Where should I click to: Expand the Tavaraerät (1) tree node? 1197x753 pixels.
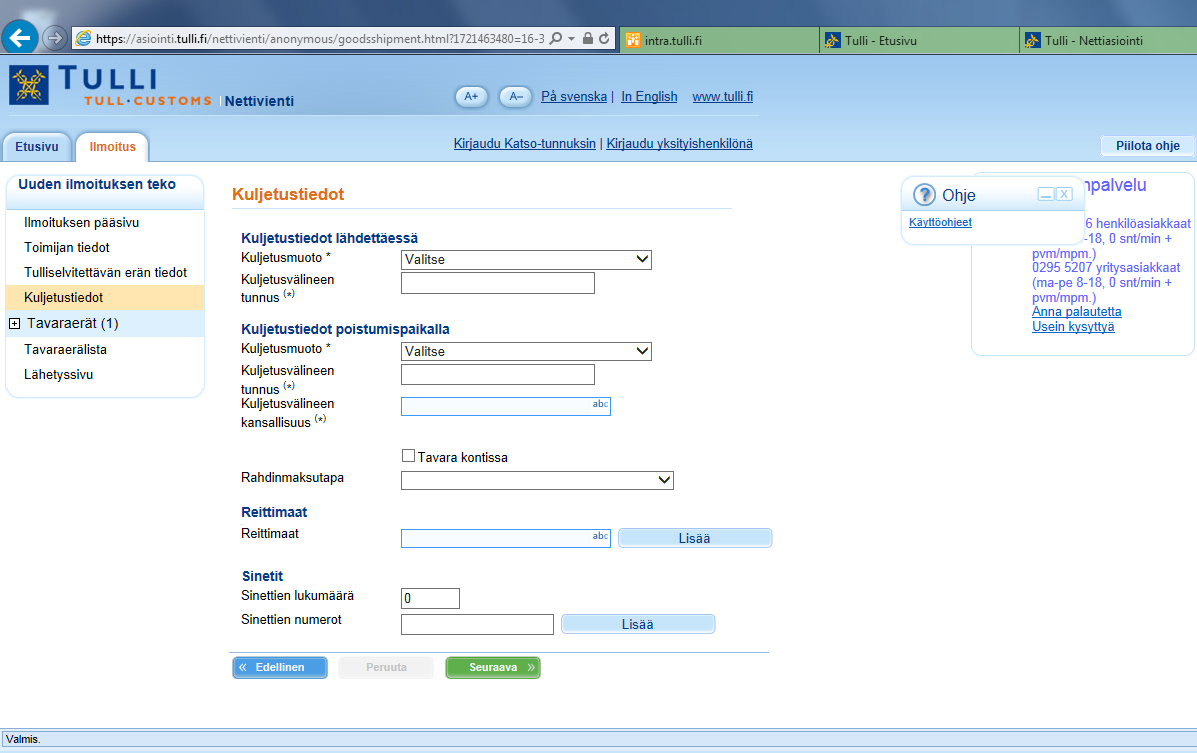(14, 324)
